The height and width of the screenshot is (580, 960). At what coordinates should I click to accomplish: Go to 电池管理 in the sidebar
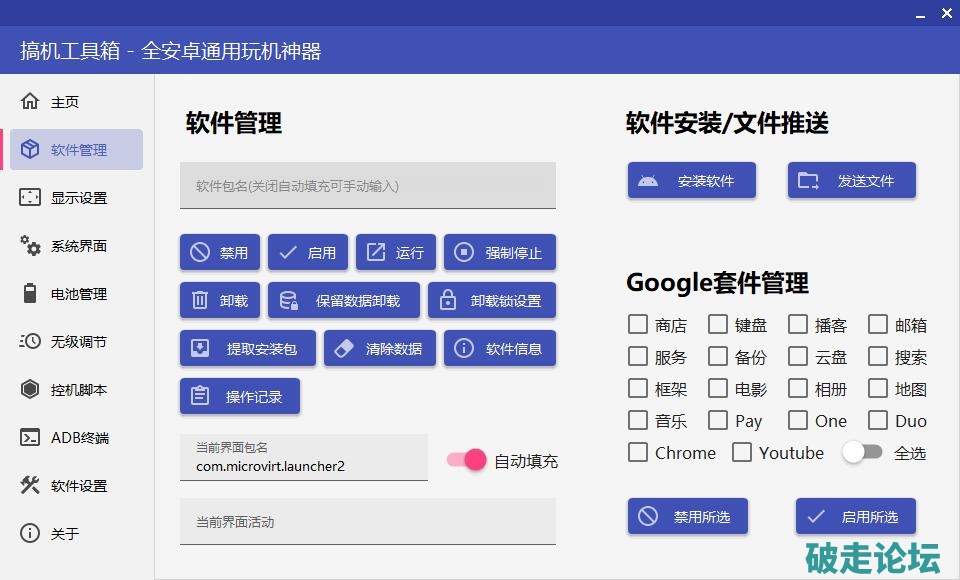pyautogui.click(x=78, y=293)
